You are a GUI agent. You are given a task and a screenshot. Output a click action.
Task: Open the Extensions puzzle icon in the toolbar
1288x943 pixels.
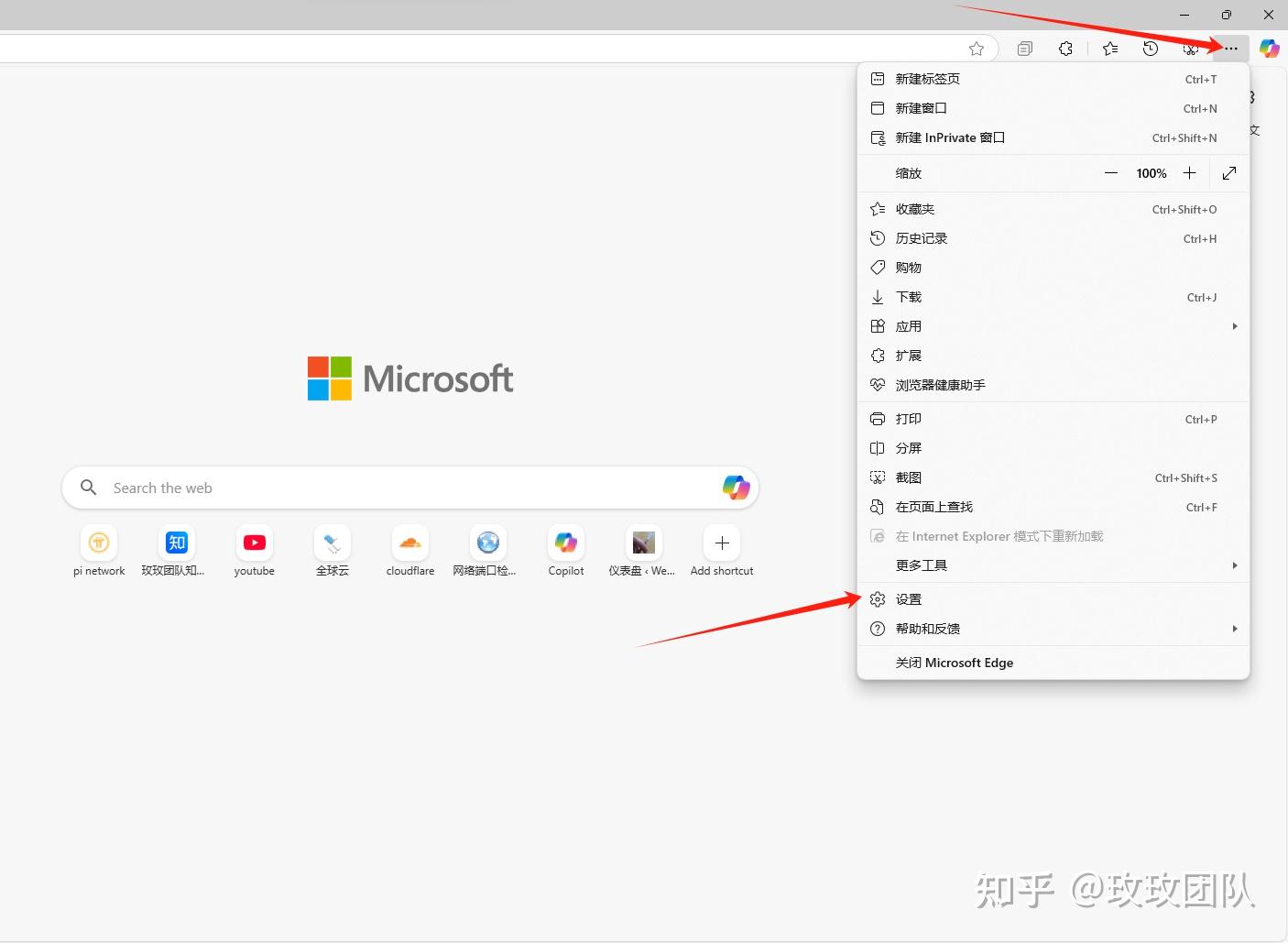pyautogui.click(x=1064, y=48)
